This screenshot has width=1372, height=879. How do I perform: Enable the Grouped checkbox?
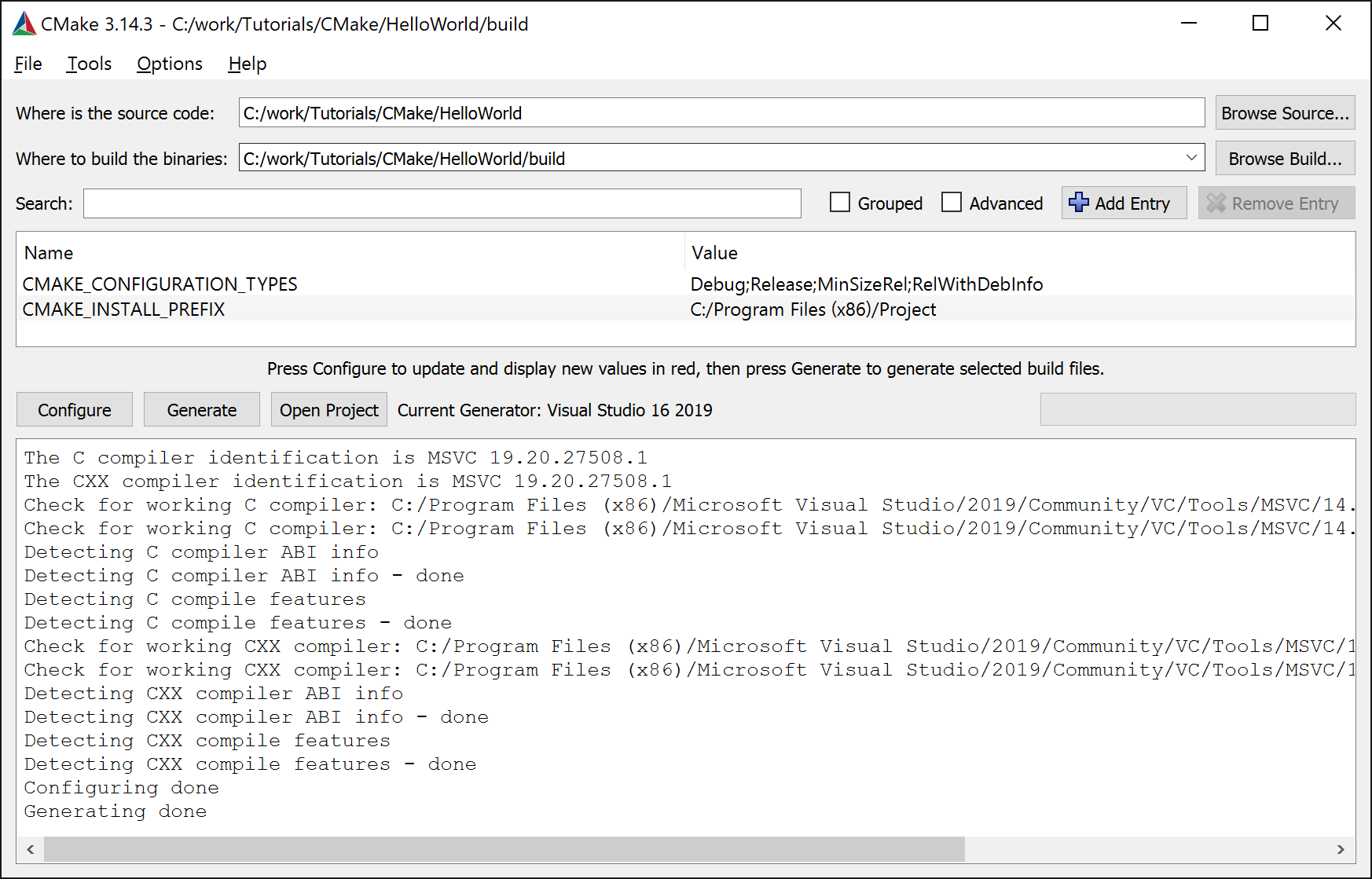840,203
